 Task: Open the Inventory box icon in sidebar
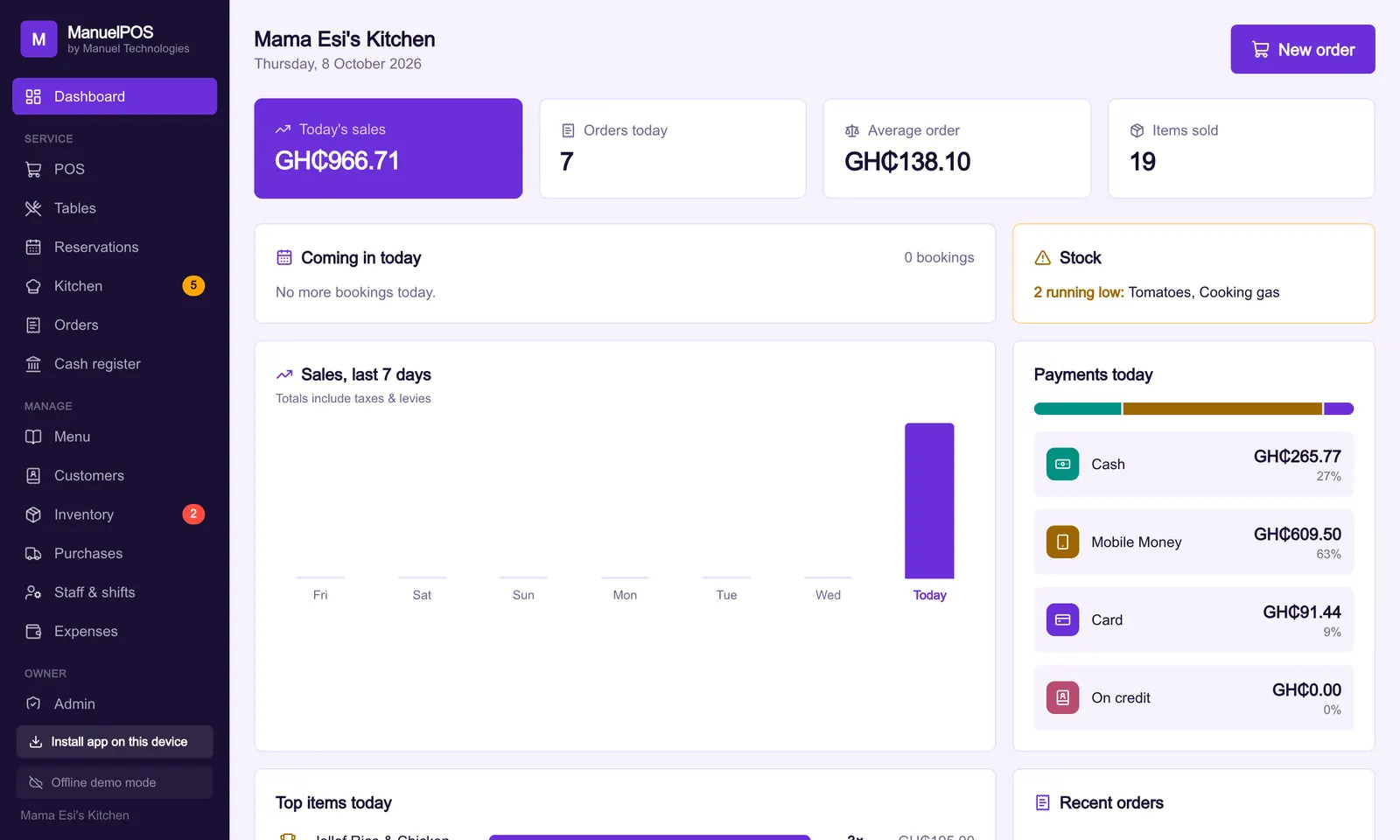(33, 514)
